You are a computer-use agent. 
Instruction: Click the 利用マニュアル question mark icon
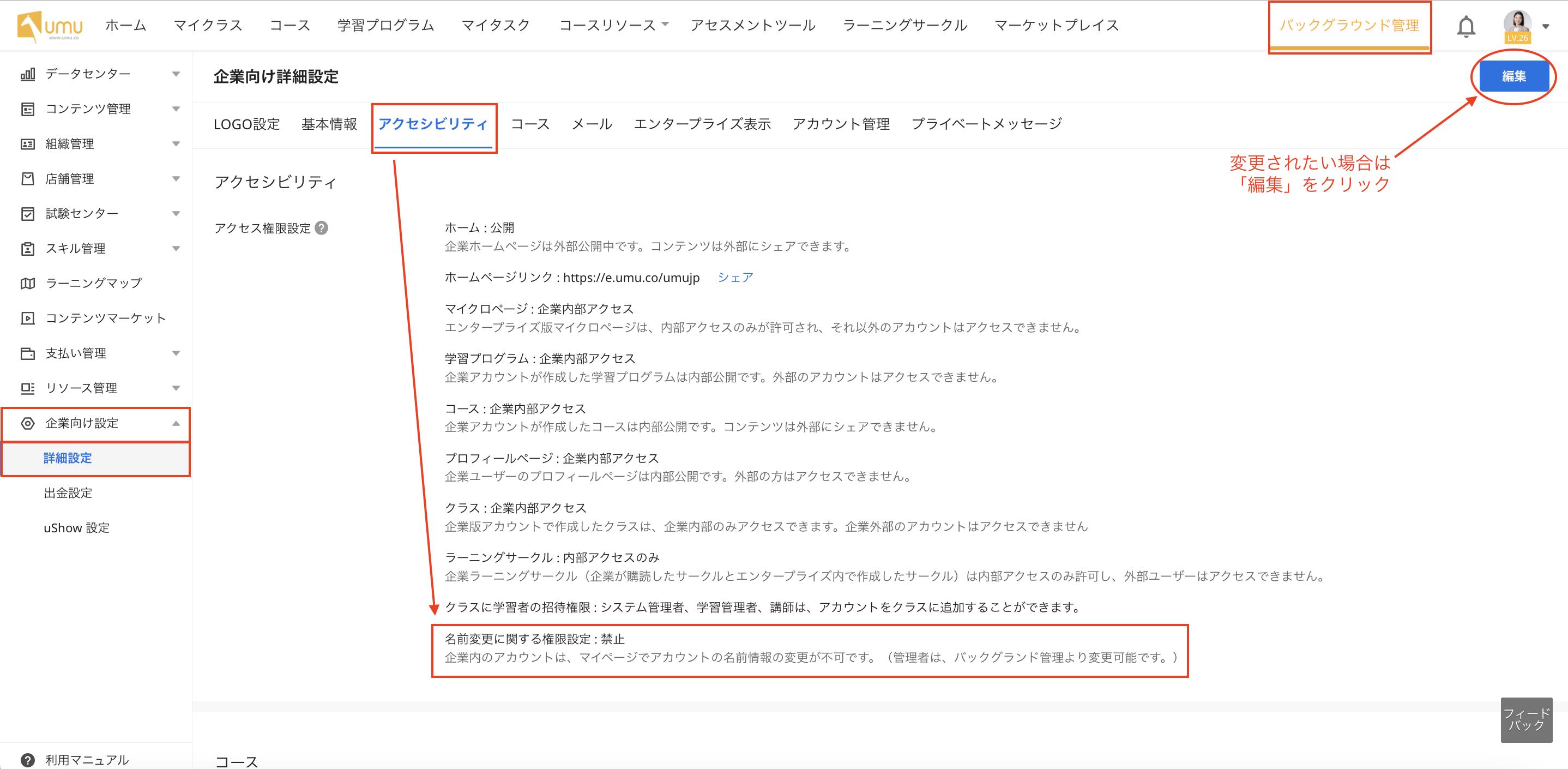(x=27, y=760)
